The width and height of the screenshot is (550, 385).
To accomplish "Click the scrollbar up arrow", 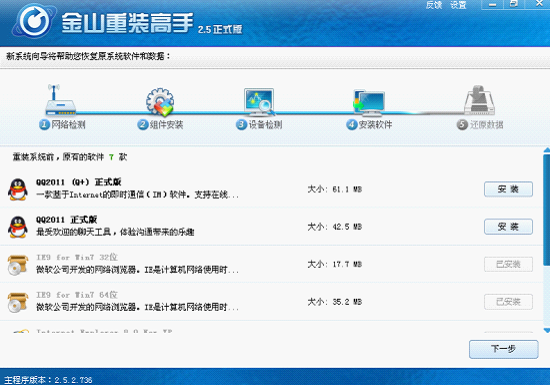I will [546, 150].
